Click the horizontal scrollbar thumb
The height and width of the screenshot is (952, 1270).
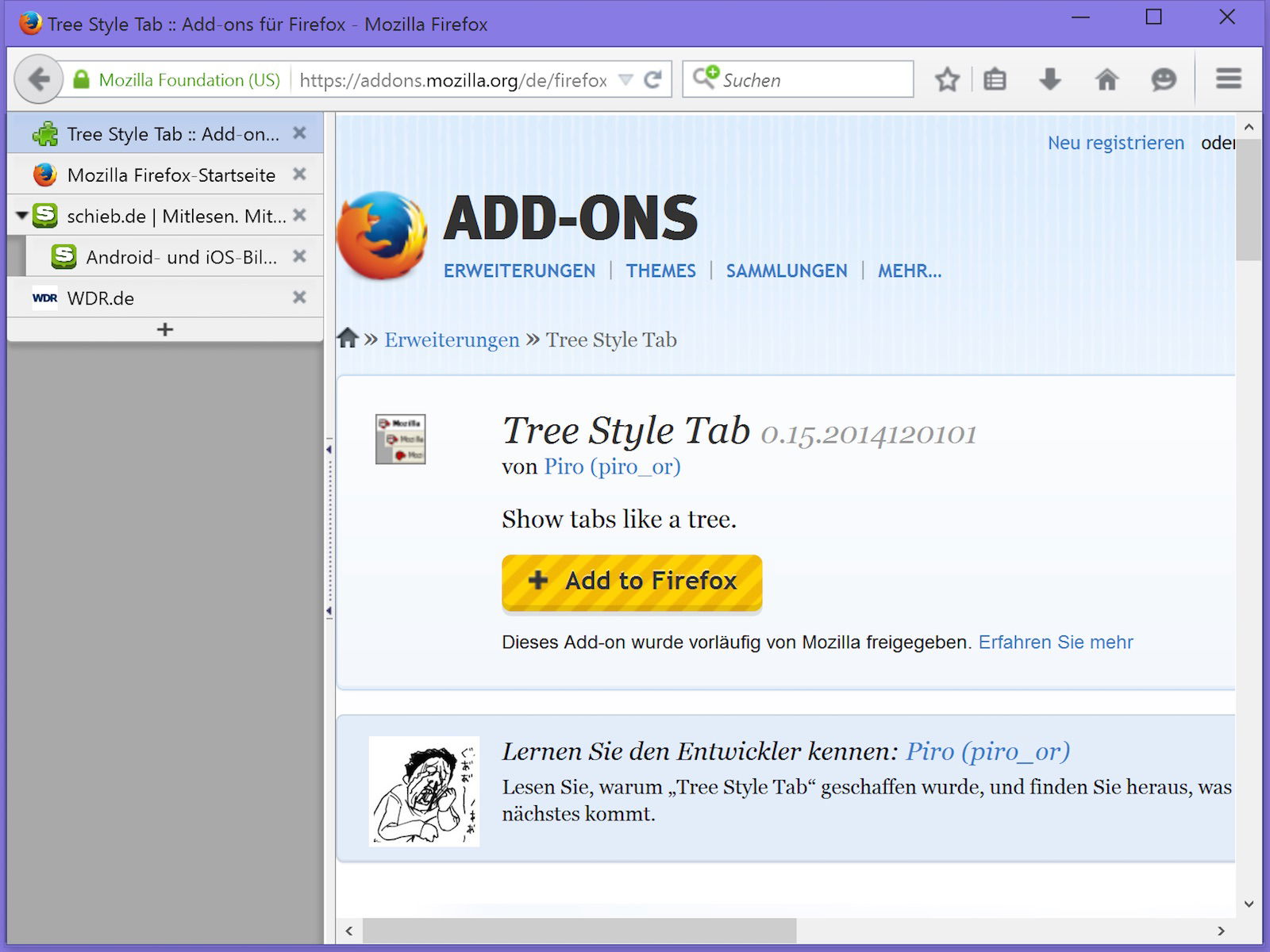579,931
